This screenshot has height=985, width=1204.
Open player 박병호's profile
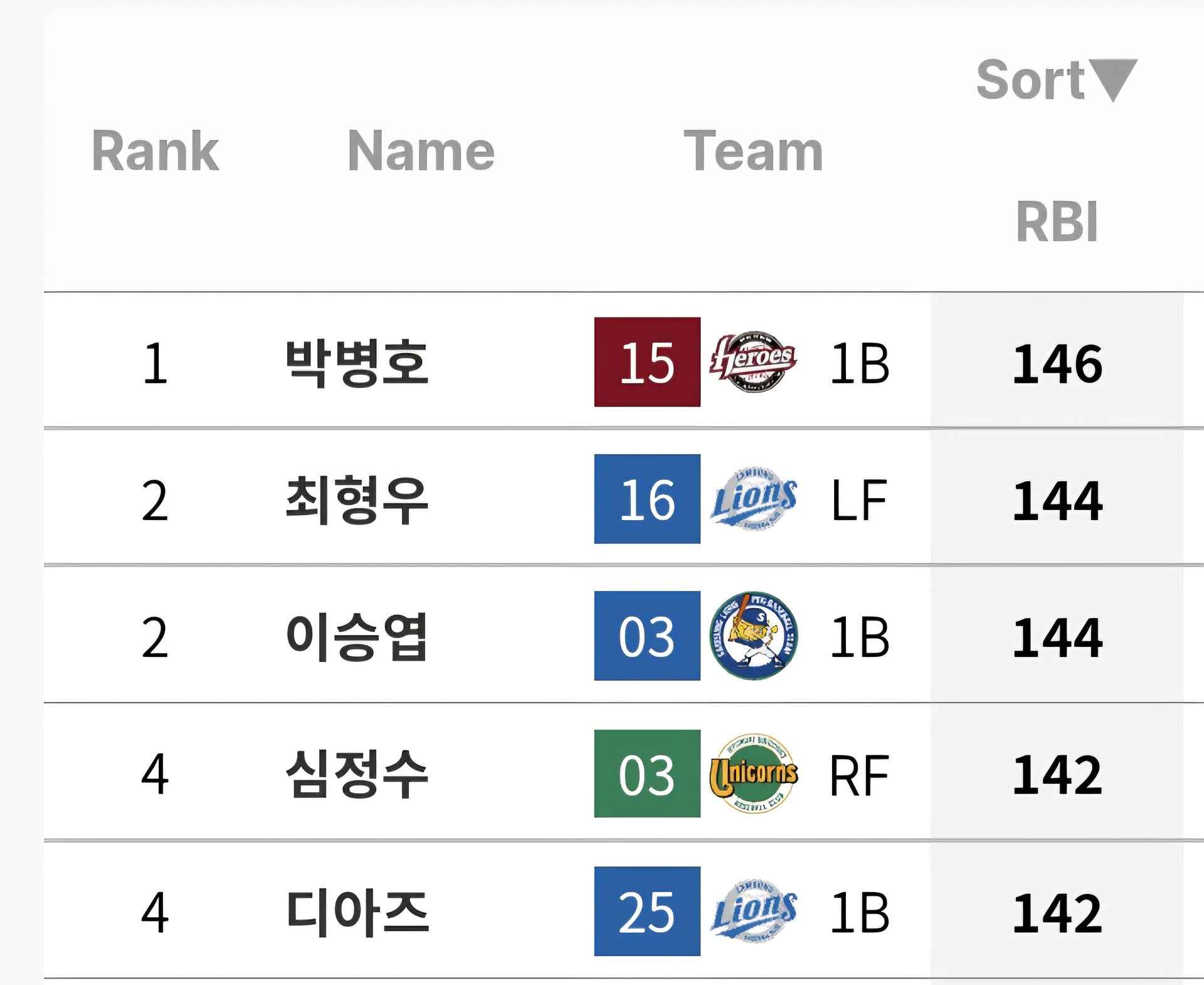coord(356,363)
